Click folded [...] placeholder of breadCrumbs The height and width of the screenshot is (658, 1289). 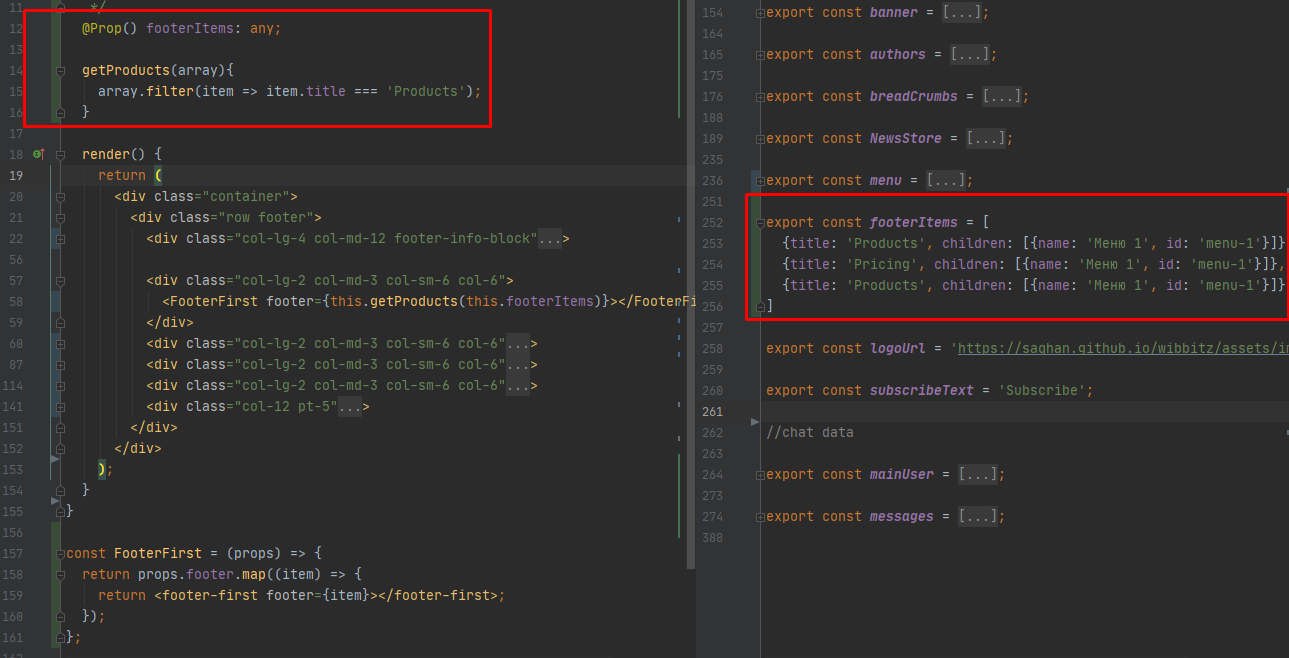[x=1002, y=97]
